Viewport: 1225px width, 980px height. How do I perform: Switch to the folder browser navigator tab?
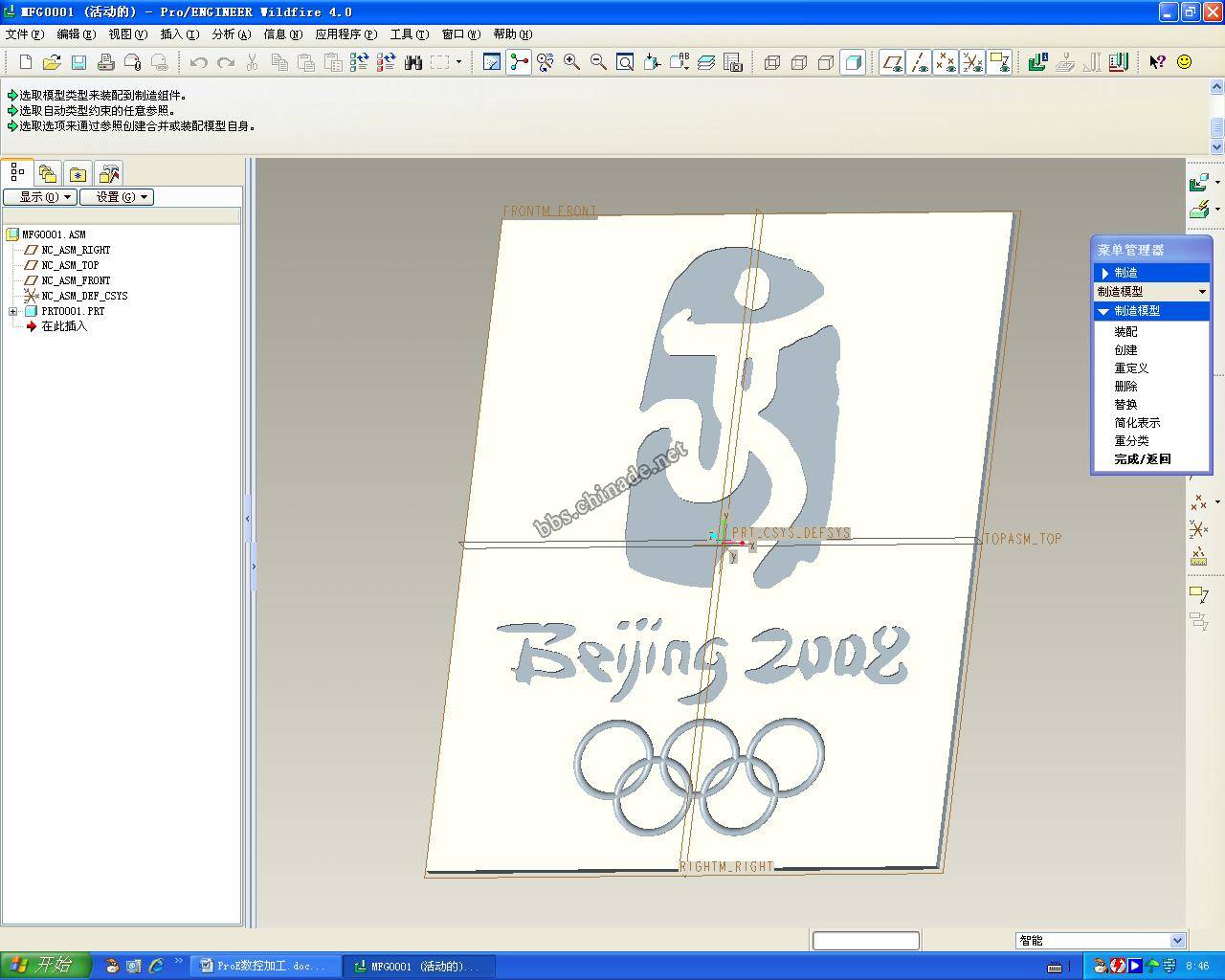coord(47,173)
